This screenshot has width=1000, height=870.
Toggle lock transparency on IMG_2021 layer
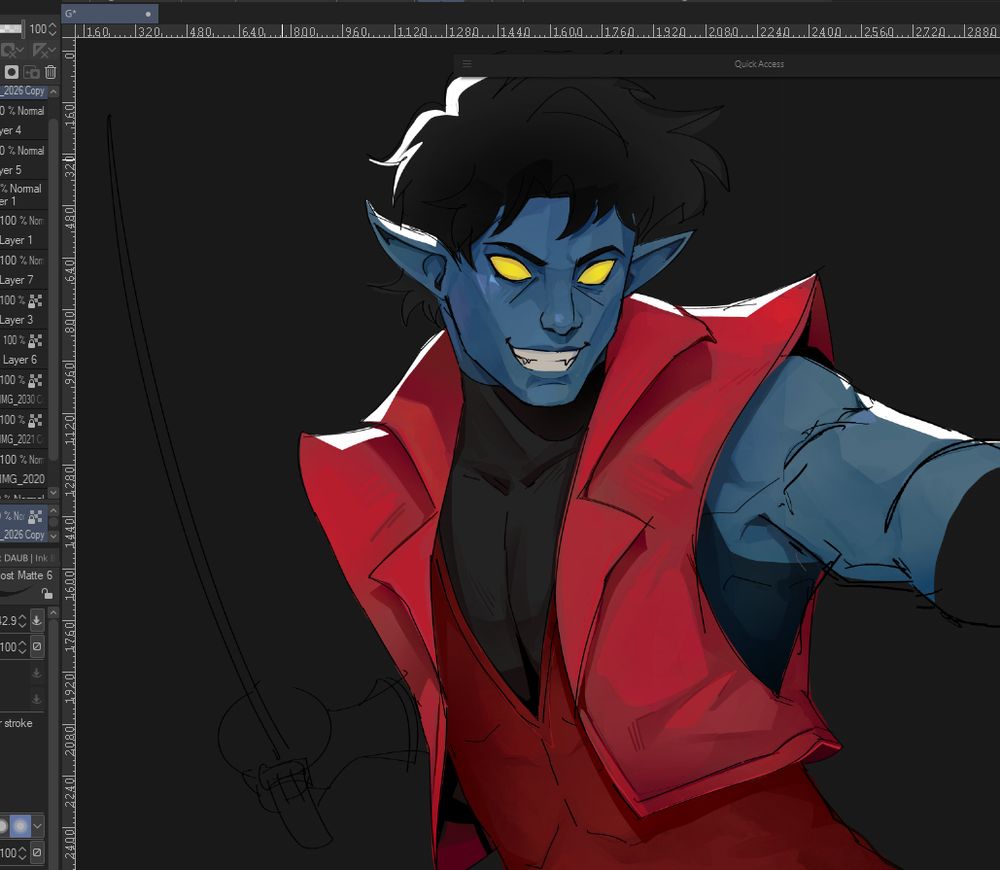35,420
